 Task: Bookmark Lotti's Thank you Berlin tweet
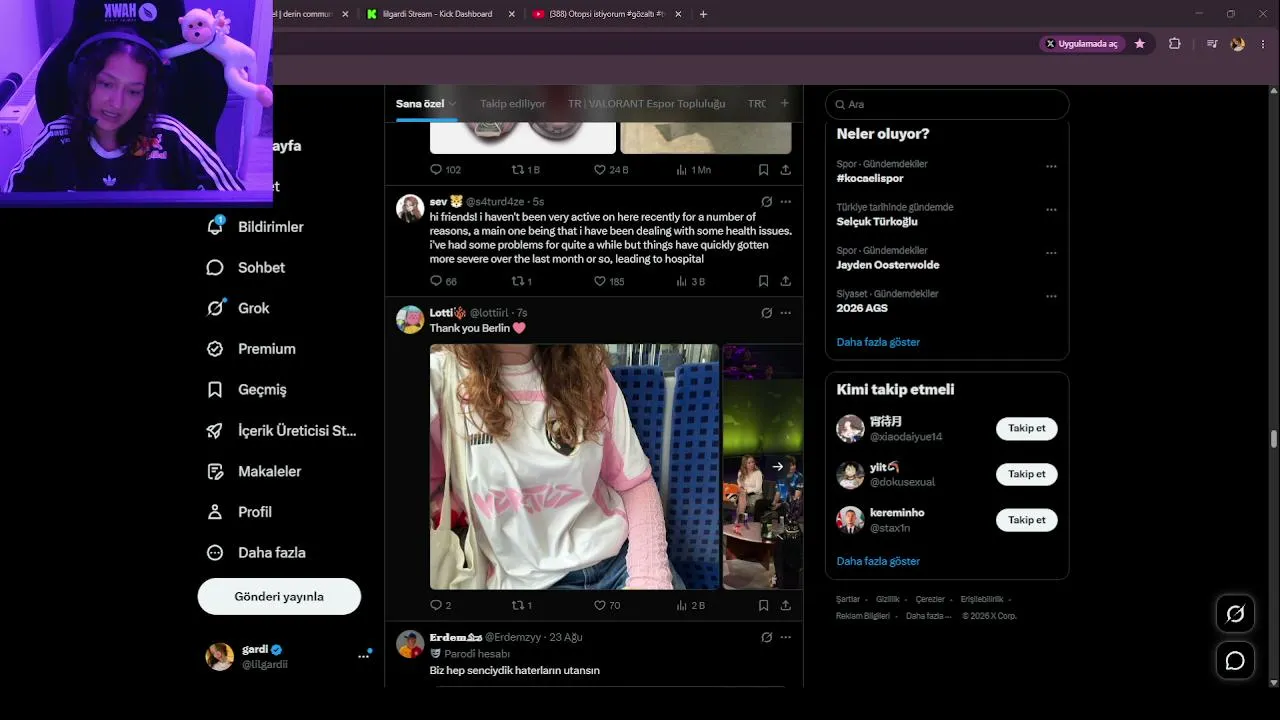click(x=763, y=605)
